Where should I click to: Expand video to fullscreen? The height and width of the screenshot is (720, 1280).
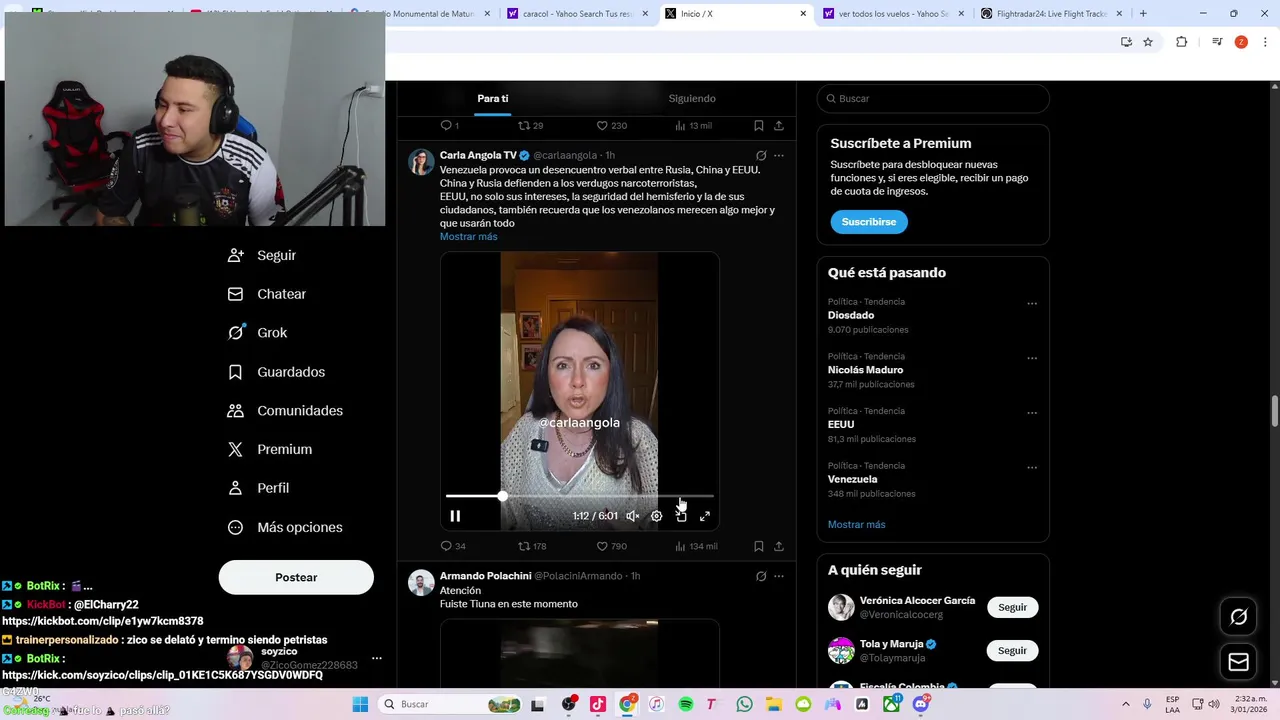pyautogui.click(x=705, y=516)
